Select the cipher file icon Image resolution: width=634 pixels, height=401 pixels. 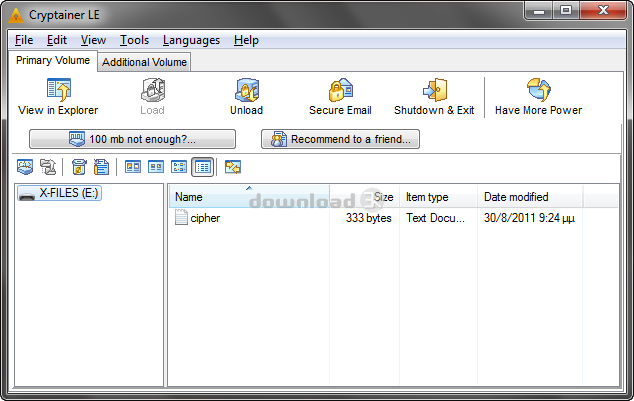(x=181, y=217)
